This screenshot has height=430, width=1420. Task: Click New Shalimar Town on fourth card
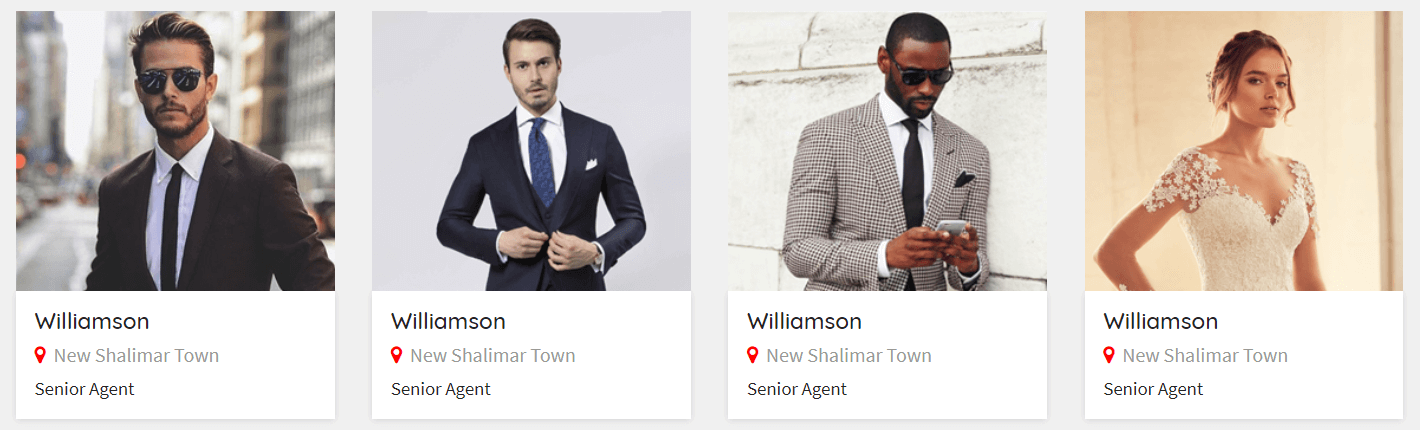coord(1204,355)
